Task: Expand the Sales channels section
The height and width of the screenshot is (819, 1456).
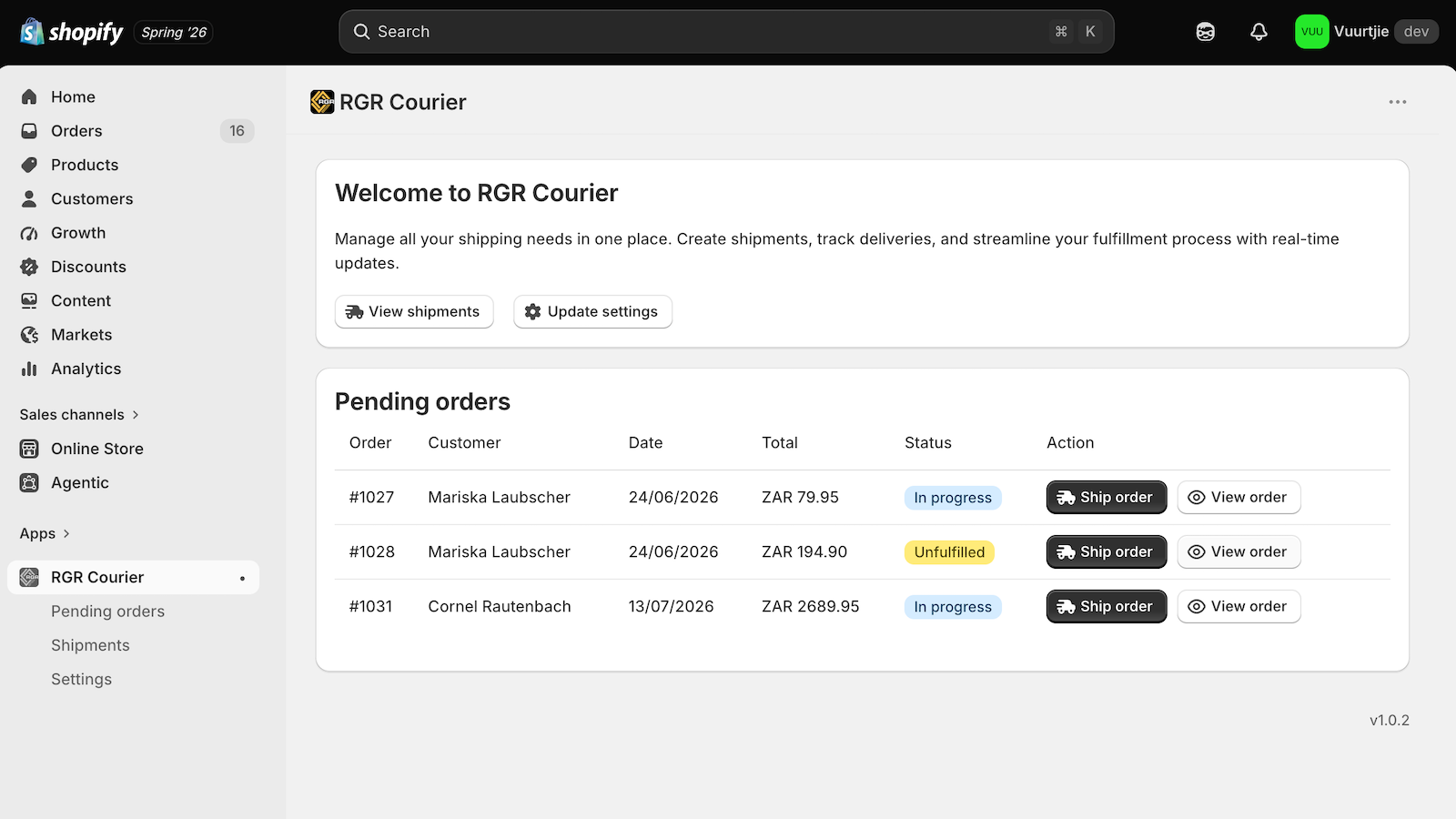Action: [x=79, y=415]
